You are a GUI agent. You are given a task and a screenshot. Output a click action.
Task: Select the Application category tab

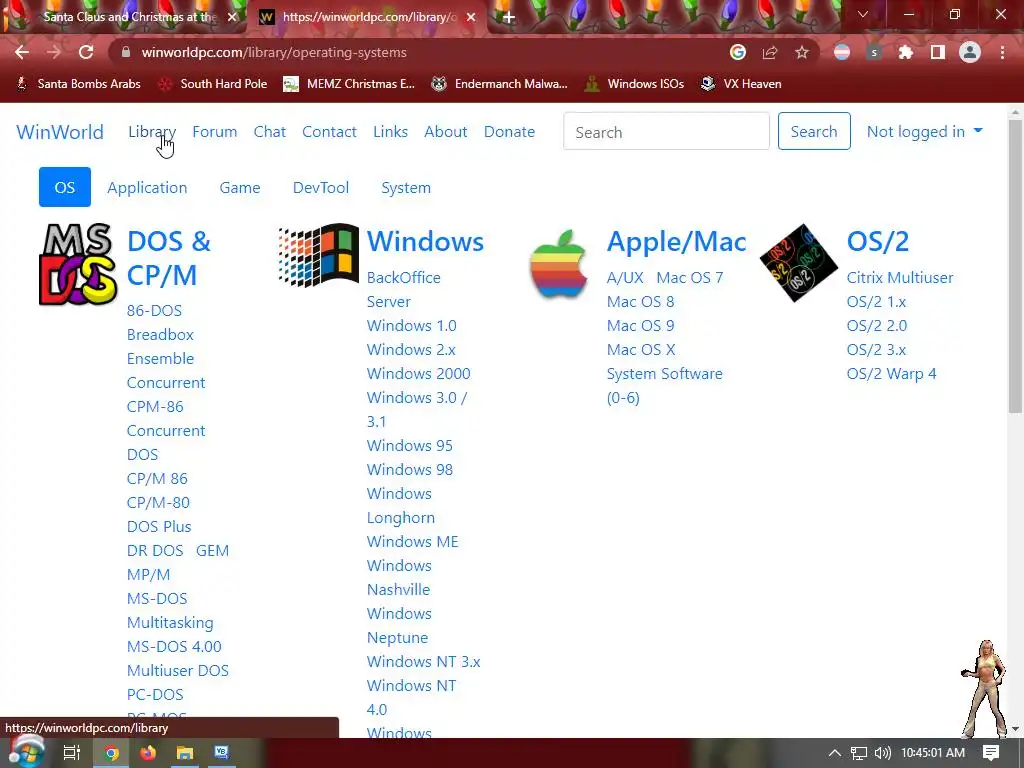(147, 187)
